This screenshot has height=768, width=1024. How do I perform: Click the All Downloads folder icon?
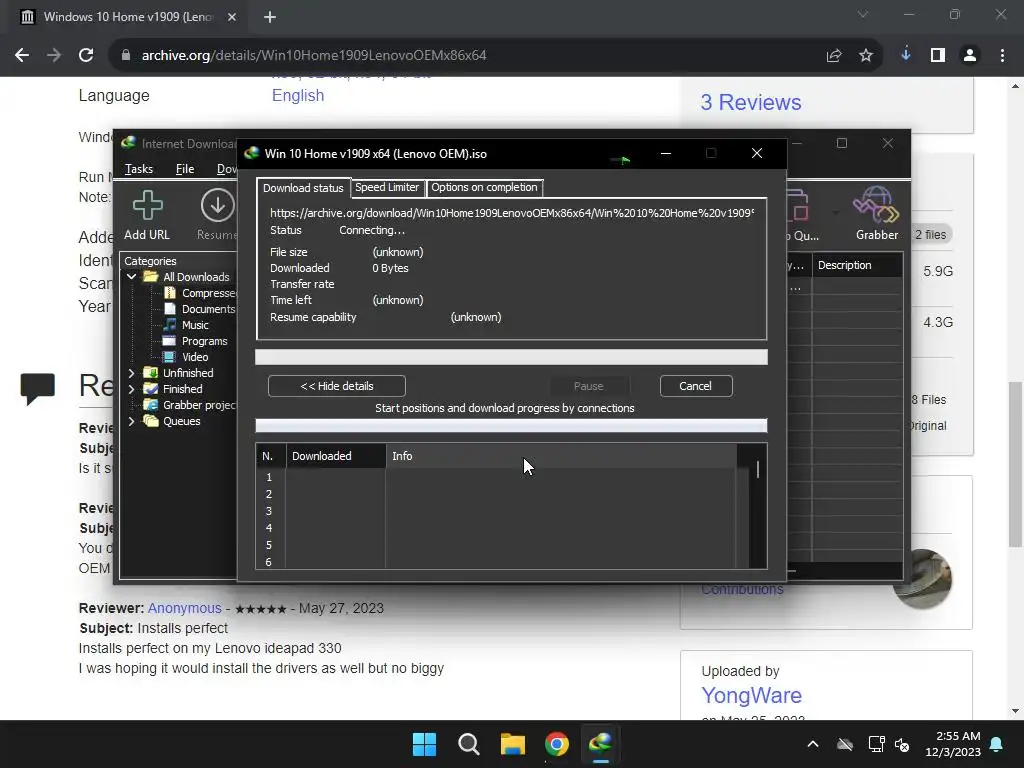click(x=151, y=276)
